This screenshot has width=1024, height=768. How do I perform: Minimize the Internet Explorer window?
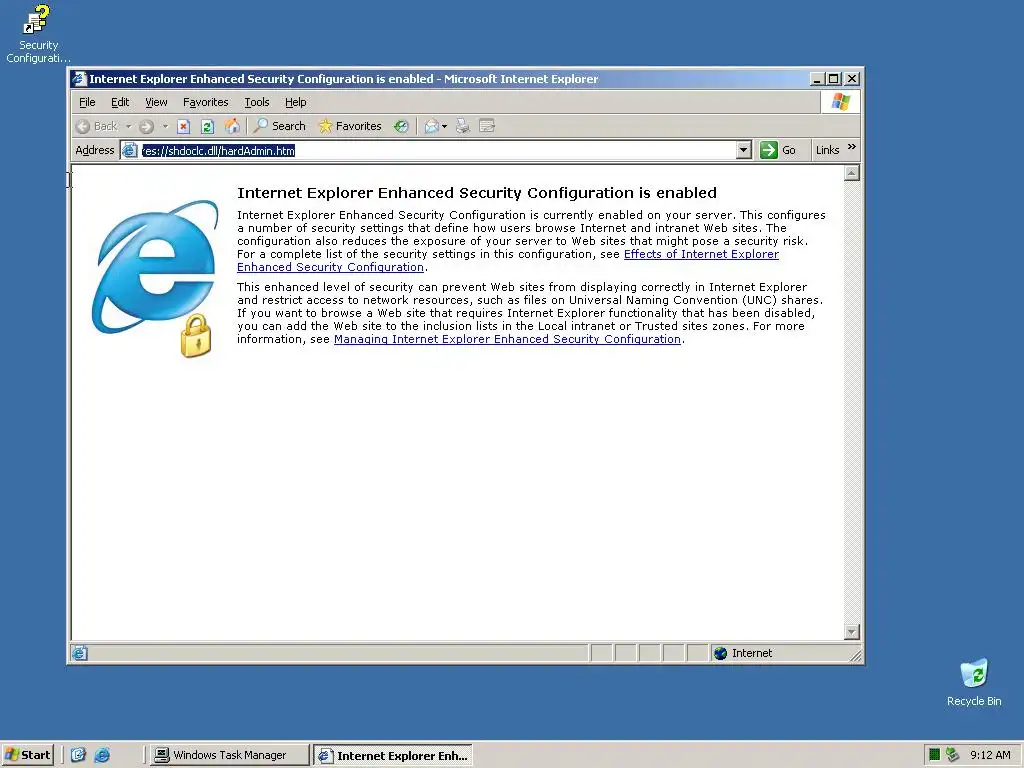click(x=816, y=79)
